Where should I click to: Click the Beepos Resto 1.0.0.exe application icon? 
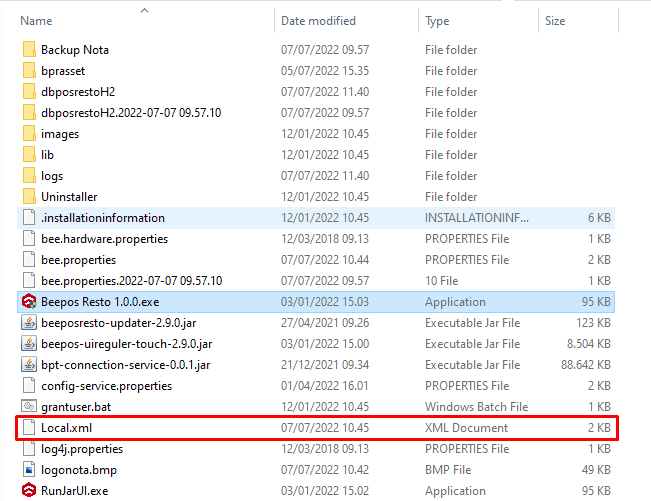tap(29, 301)
